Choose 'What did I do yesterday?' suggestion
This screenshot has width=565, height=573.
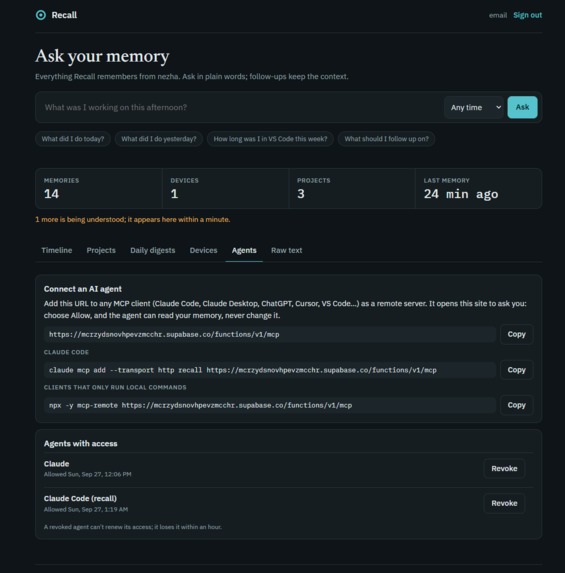click(x=159, y=139)
